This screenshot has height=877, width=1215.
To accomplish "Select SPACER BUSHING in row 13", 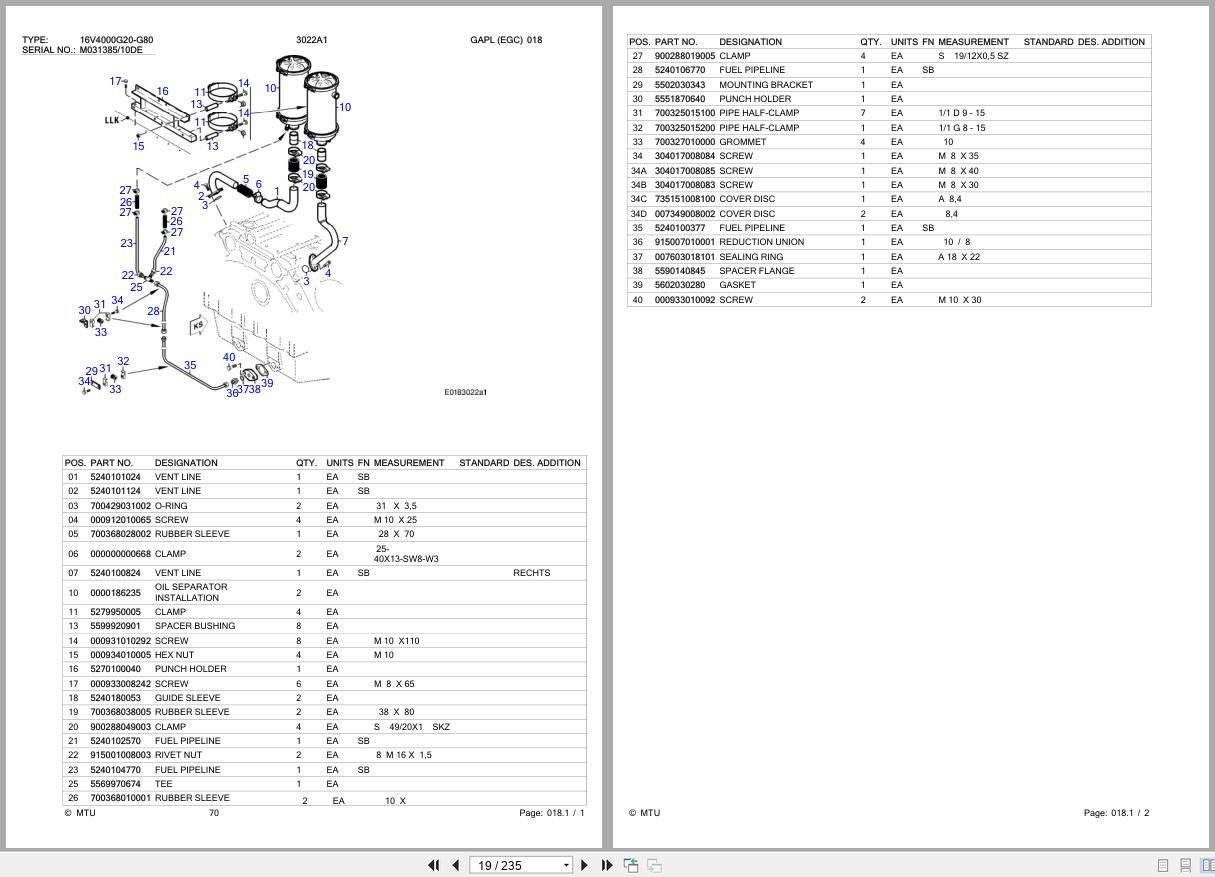I will [195, 626].
